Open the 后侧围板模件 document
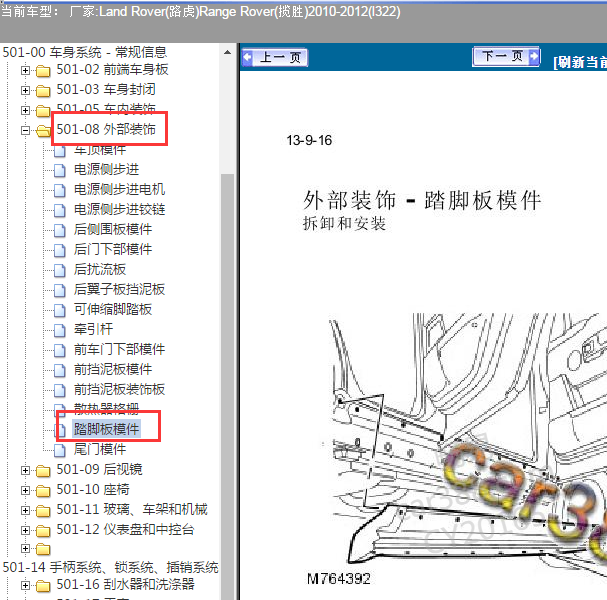The width and height of the screenshot is (607, 600). [113, 230]
